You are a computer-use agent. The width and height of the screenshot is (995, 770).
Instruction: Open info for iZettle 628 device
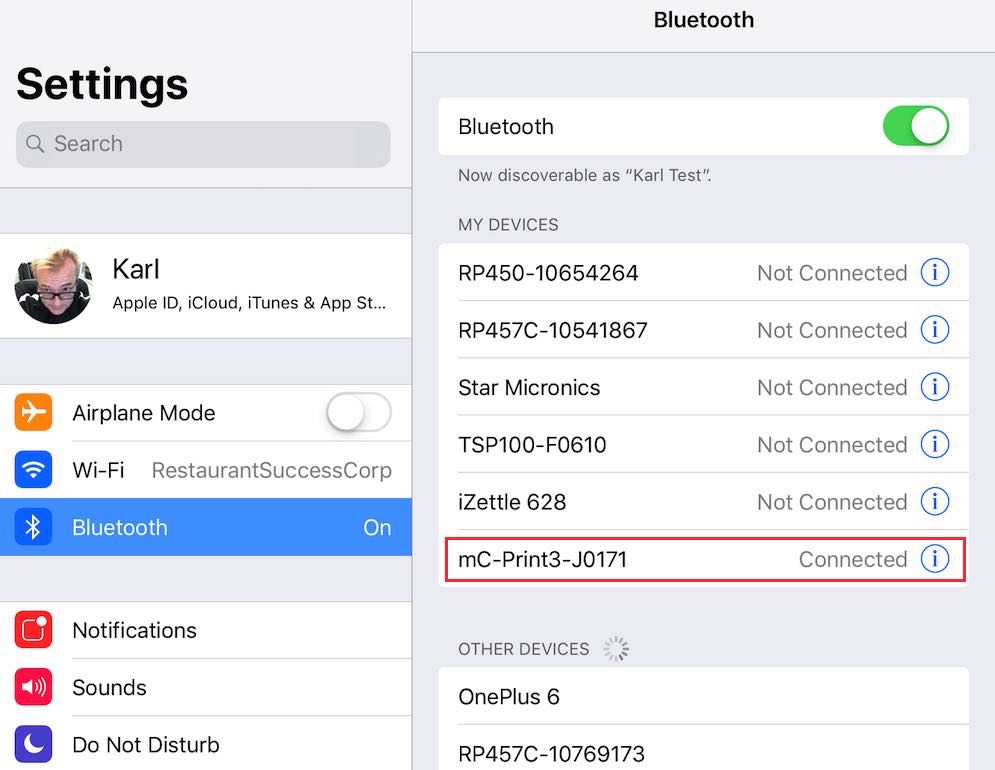coord(935,502)
